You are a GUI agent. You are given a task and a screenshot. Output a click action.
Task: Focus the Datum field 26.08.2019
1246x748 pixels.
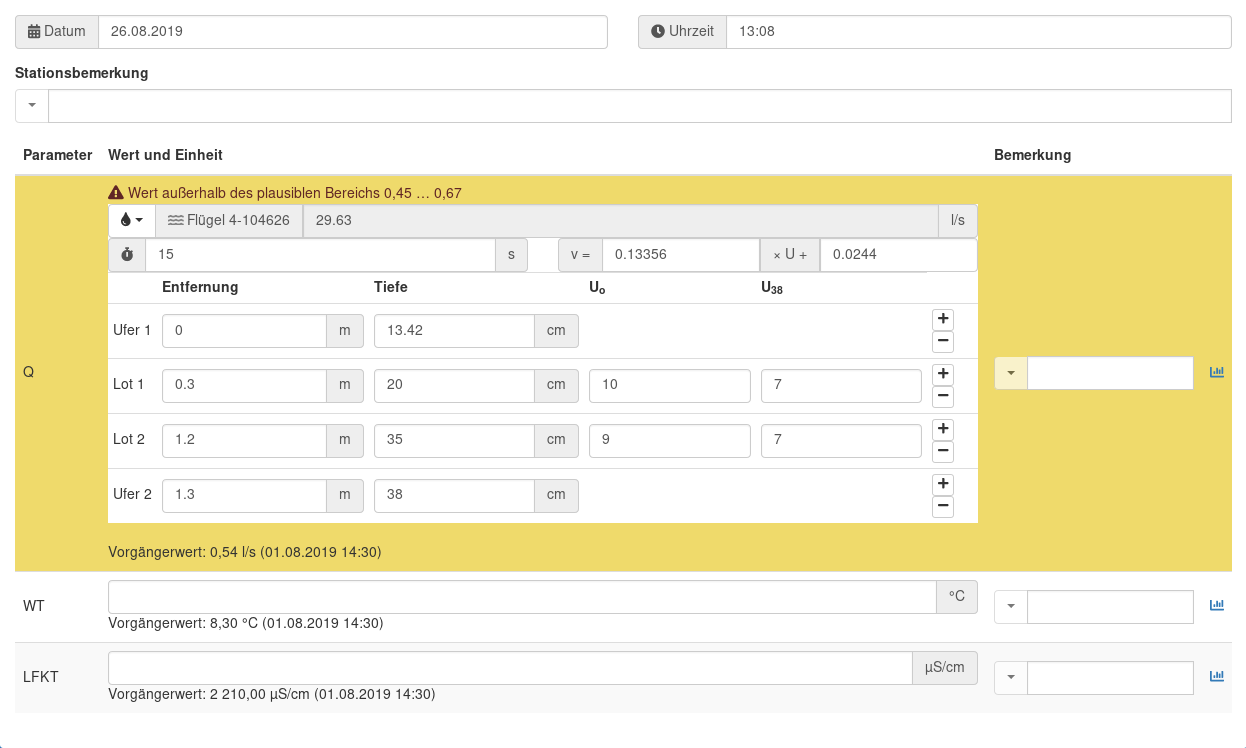point(353,31)
